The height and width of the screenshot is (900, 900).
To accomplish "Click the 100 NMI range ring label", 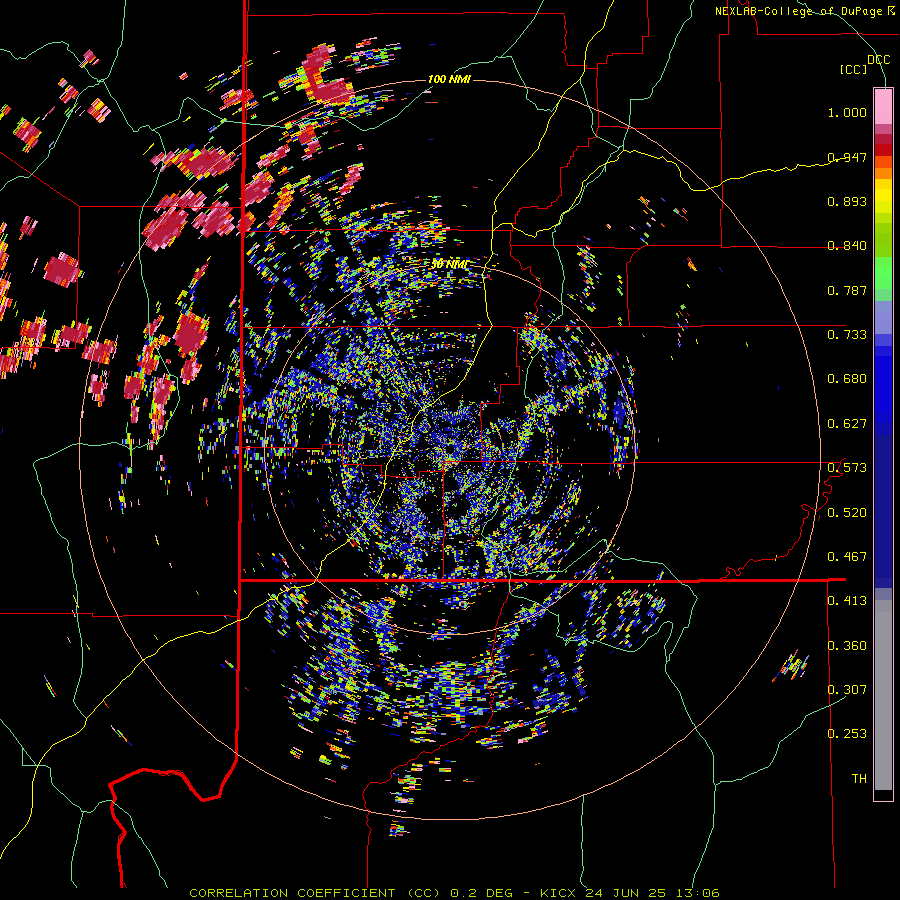I will point(449,79).
